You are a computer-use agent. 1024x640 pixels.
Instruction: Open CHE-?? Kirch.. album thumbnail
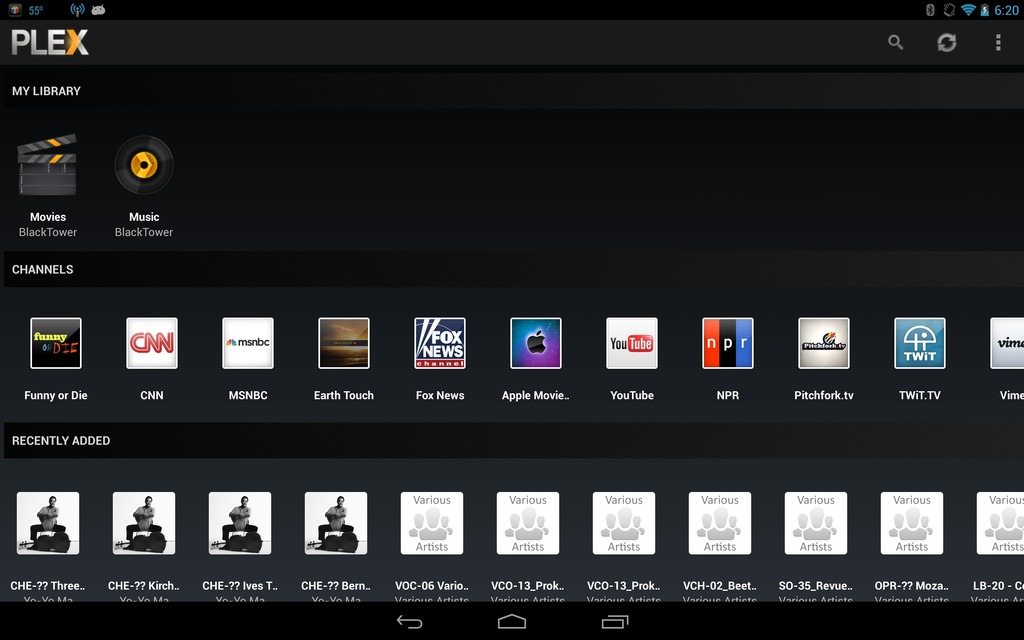coord(144,523)
